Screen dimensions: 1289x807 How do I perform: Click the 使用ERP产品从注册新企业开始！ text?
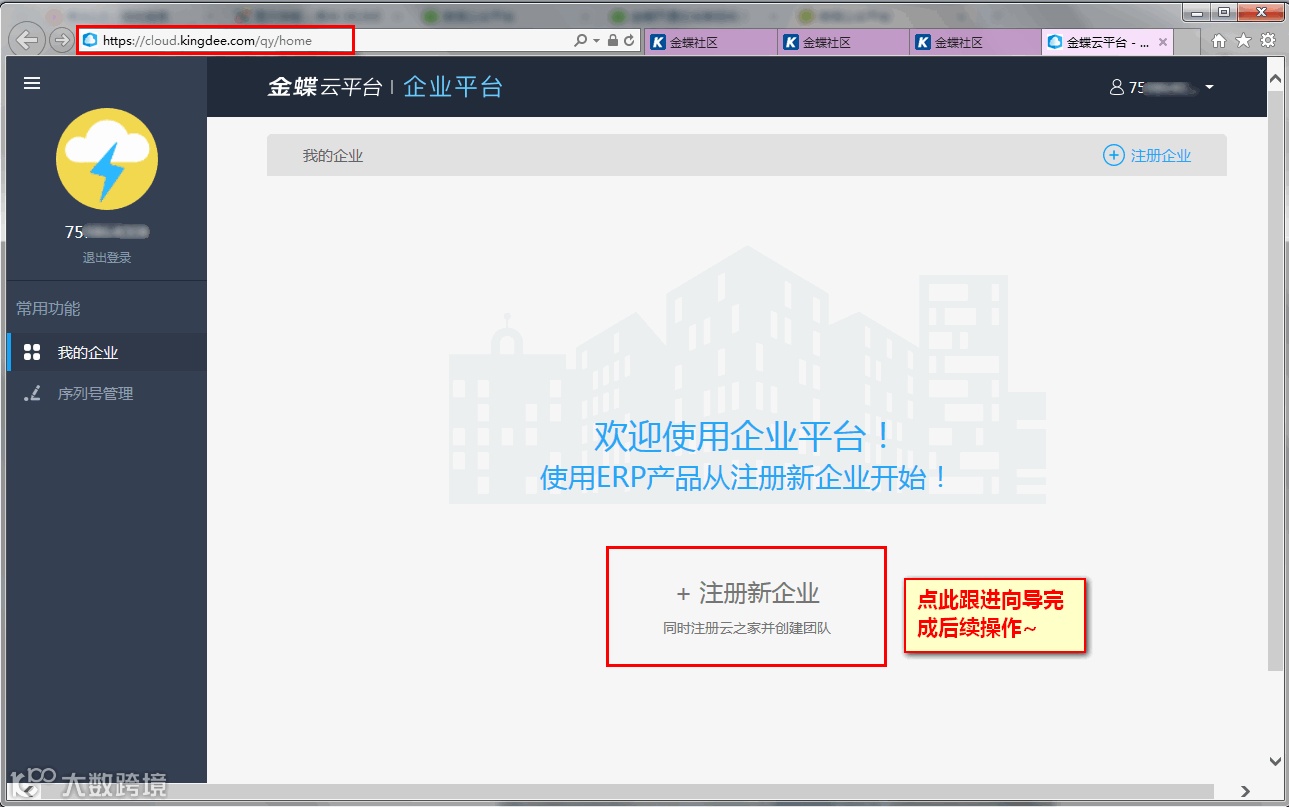coord(745,478)
